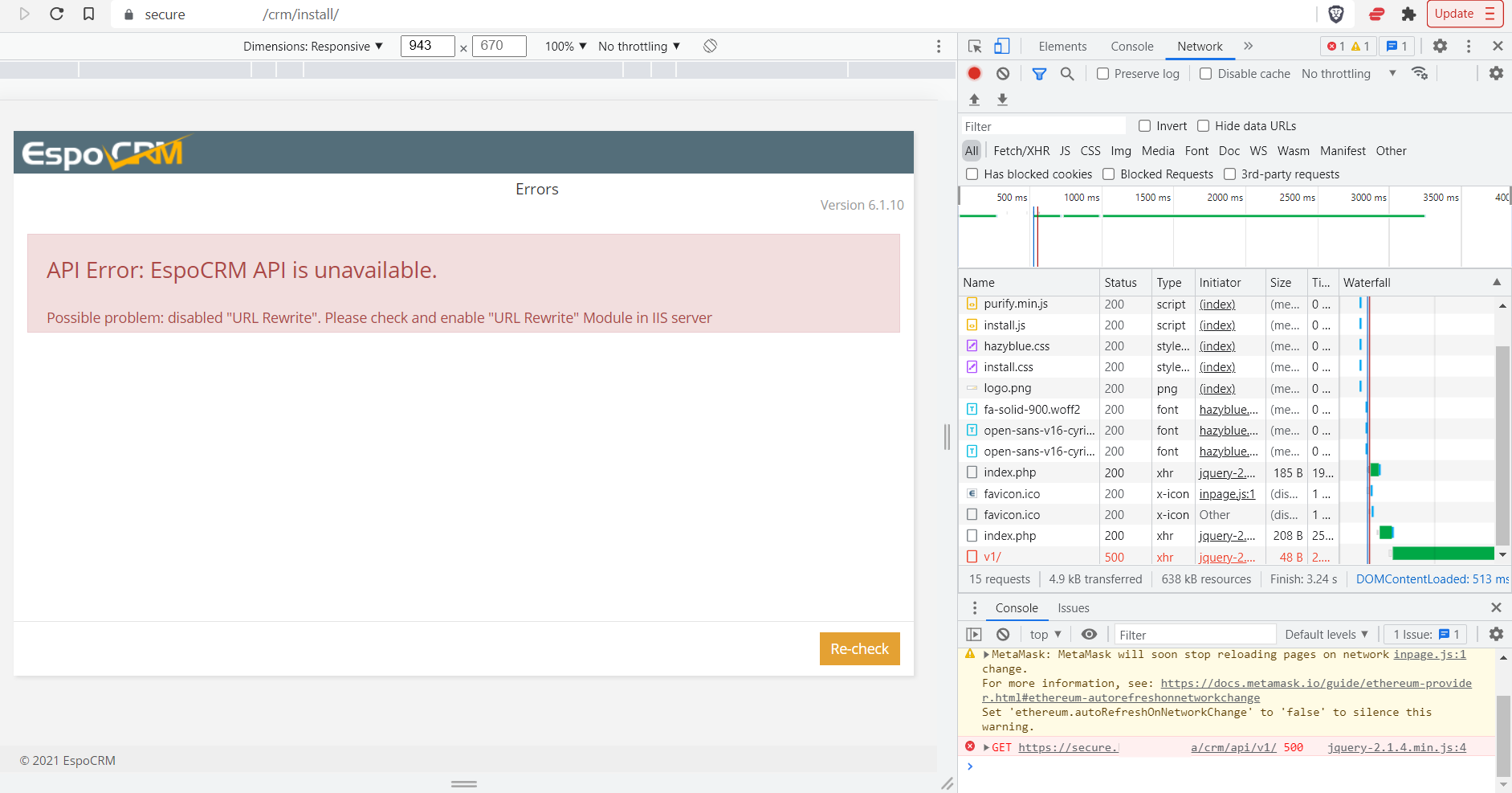Open network search magnifier

click(1067, 73)
